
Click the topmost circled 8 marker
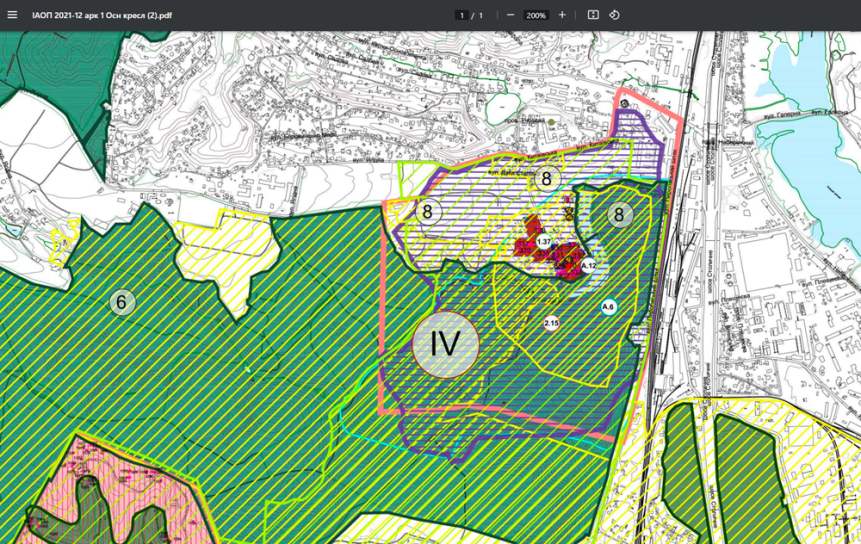[546, 180]
